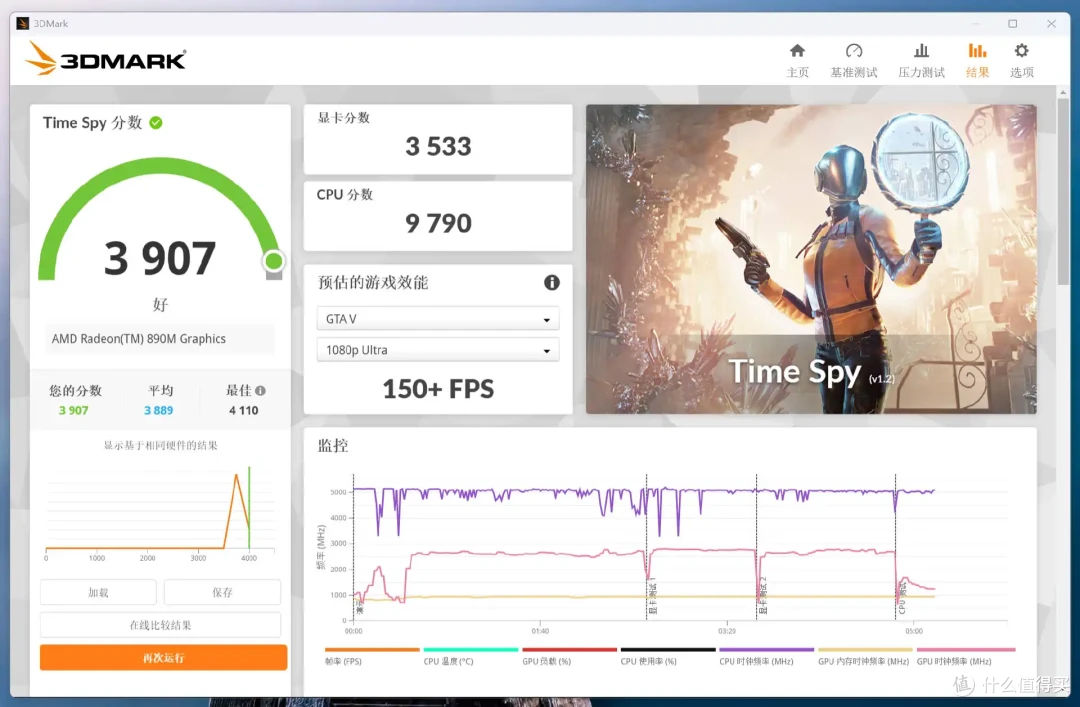Viewport: 1080px width, 707px height.
Task: Maximize the 3DMark window
Action: pos(1012,23)
